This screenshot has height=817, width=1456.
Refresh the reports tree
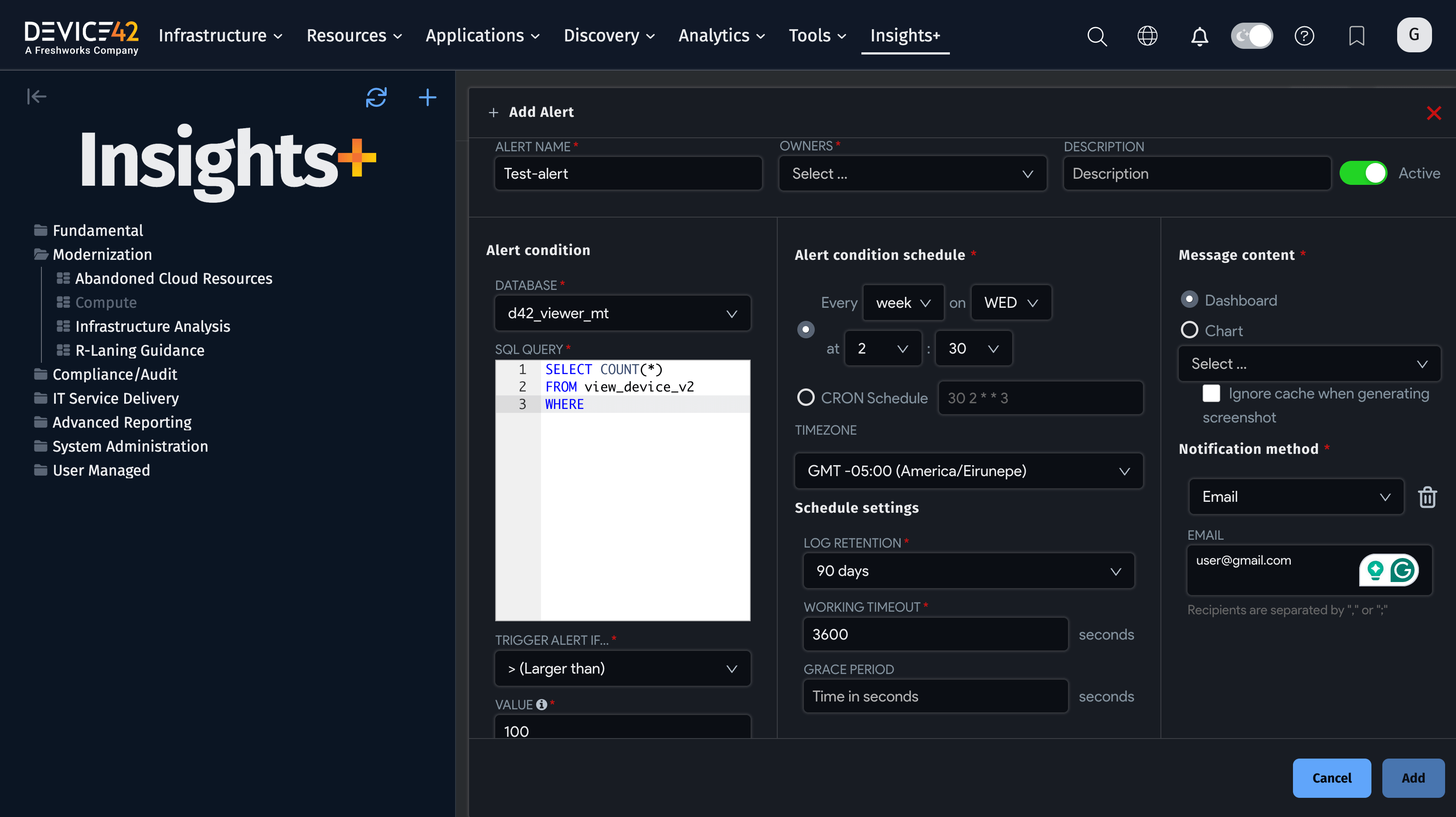click(377, 97)
